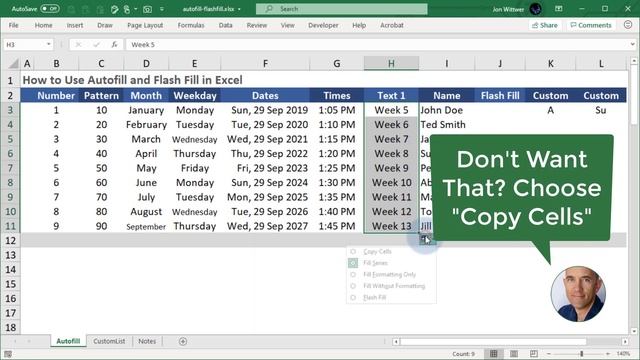
Task: Open the File menu
Action: tap(13, 25)
